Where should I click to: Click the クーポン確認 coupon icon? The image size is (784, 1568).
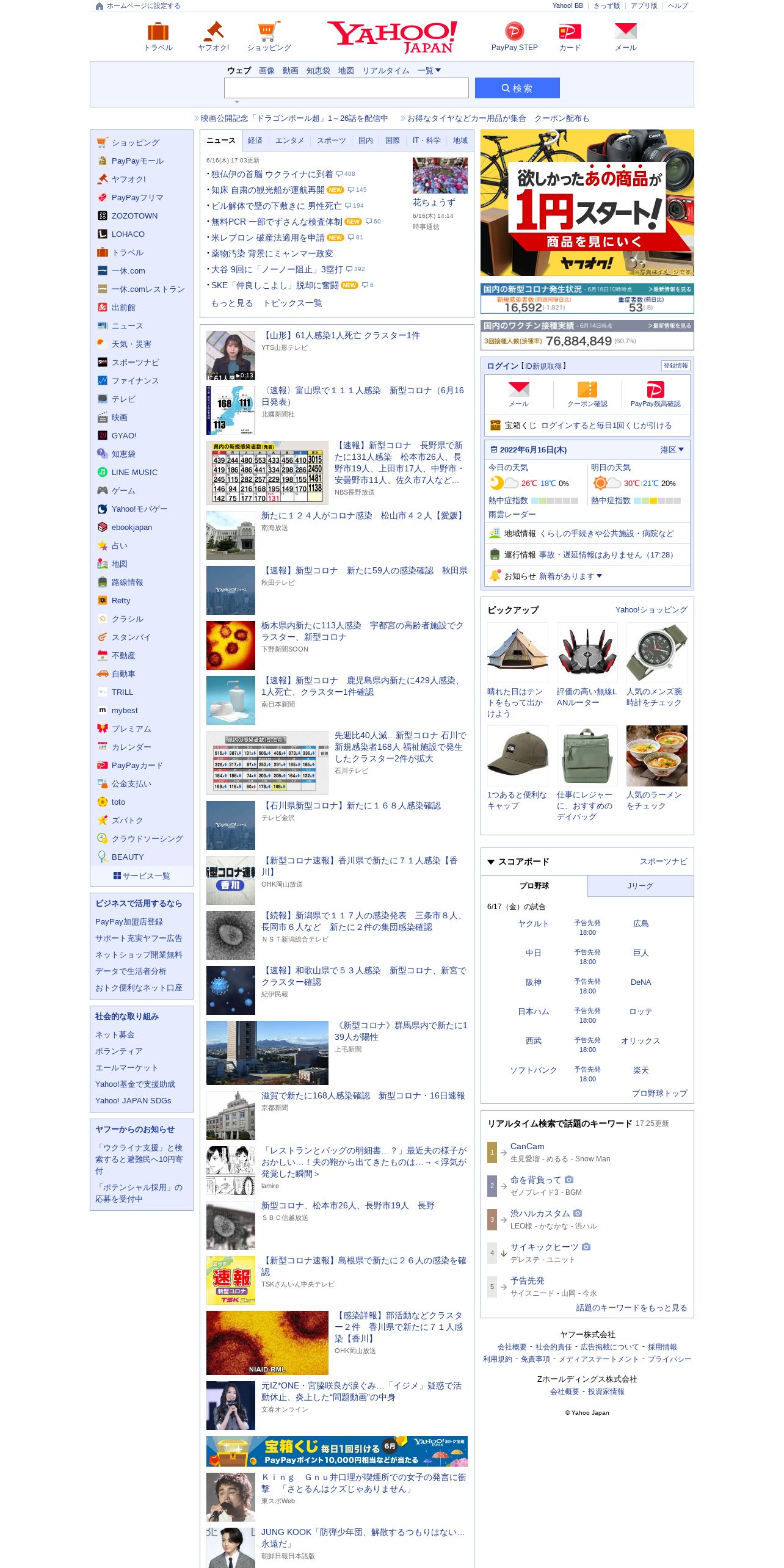(x=587, y=390)
